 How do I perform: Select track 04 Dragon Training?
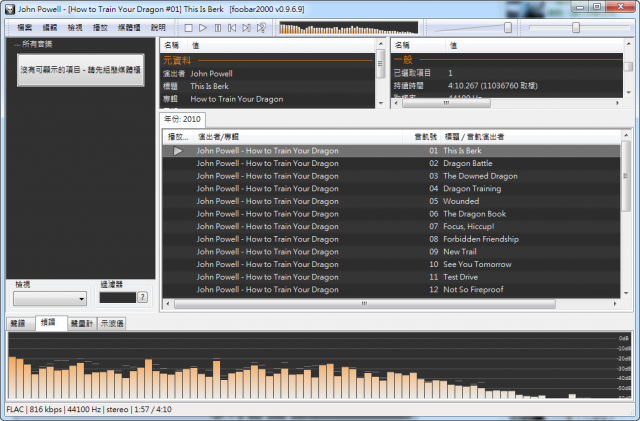[391, 189]
